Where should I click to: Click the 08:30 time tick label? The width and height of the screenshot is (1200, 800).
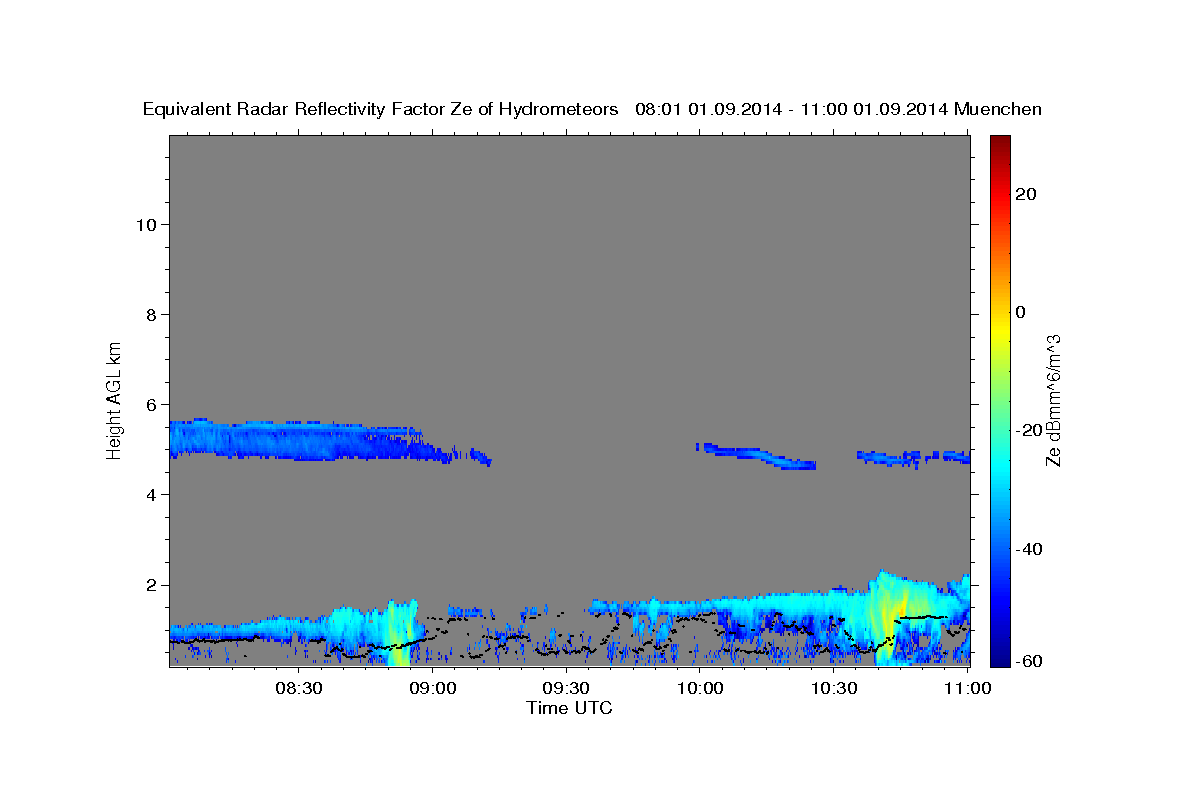(x=299, y=689)
